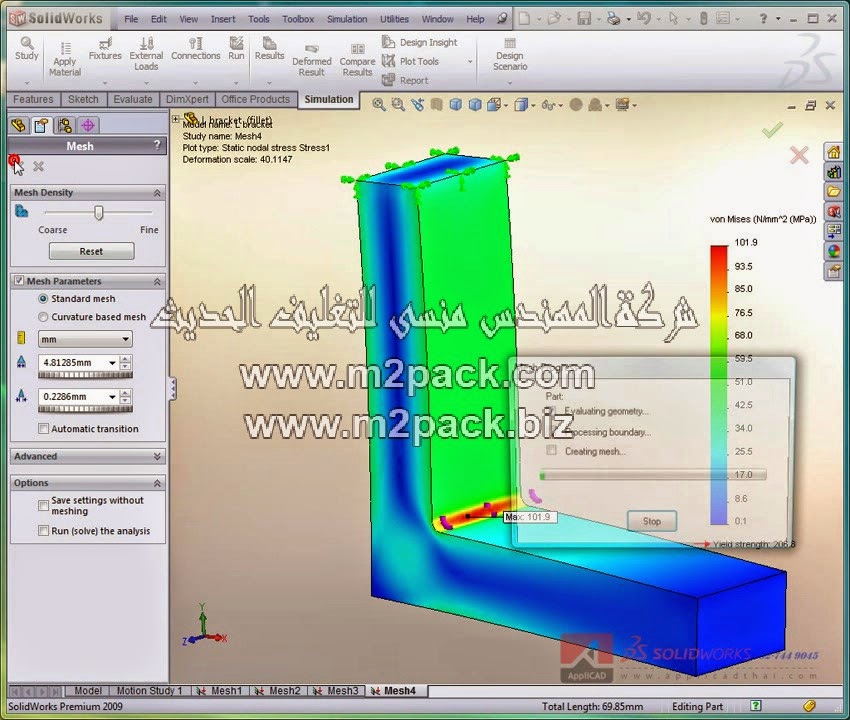Switch to the Office Products tab
This screenshot has height=720, width=850.
[x=256, y=99]
